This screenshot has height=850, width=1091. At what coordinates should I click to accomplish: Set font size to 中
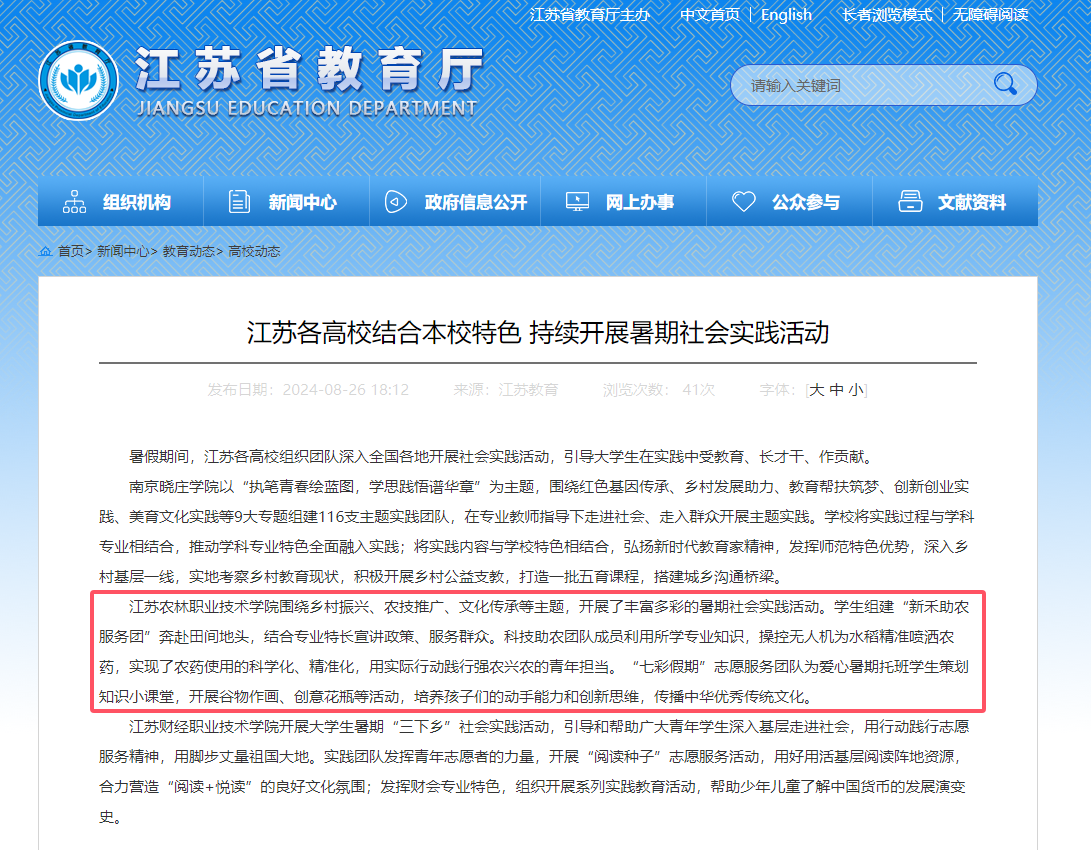click(836, 390)
